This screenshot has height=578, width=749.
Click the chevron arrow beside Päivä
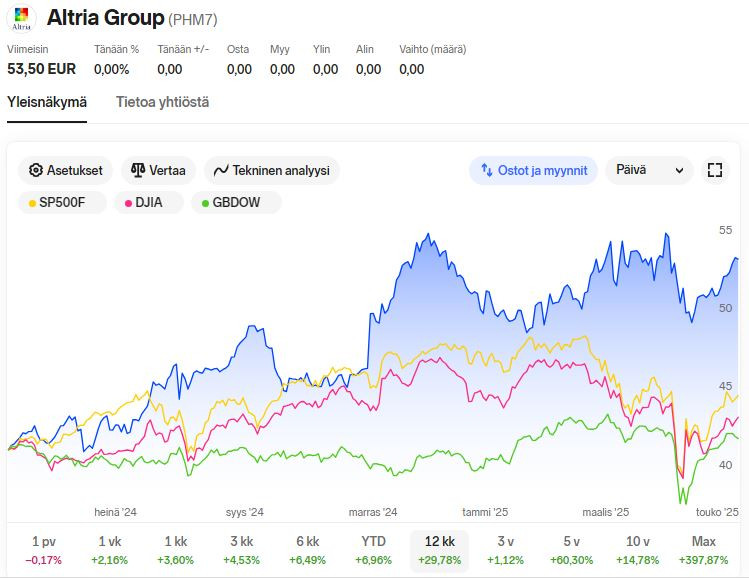coord(679,171)
